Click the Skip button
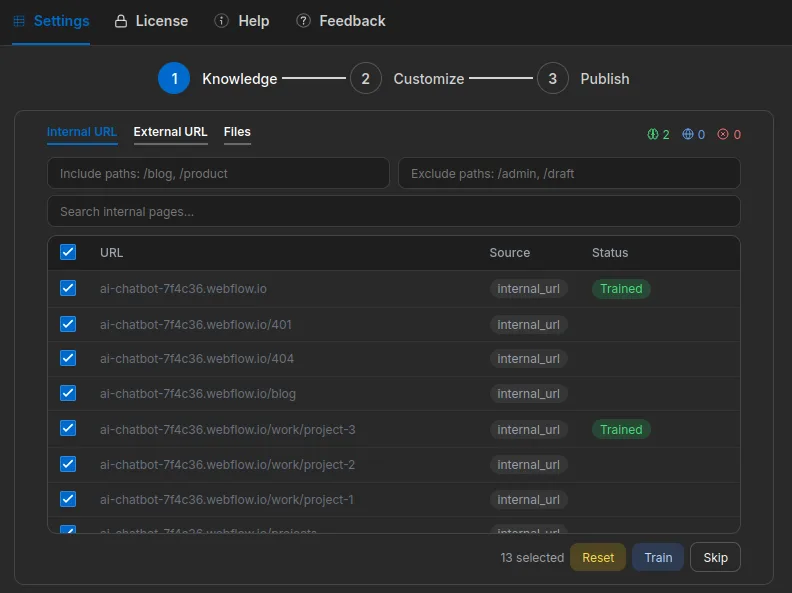 (x=715, y=558)
